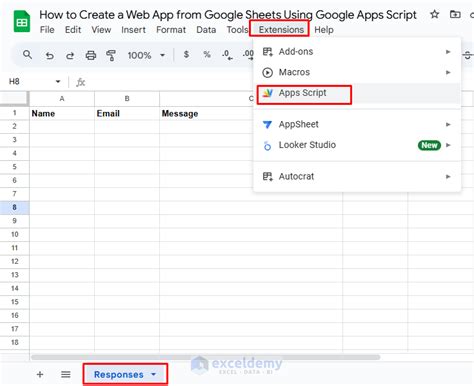Select the Name header cell
The height and width of the screenshot is (386, 474).
62,113
